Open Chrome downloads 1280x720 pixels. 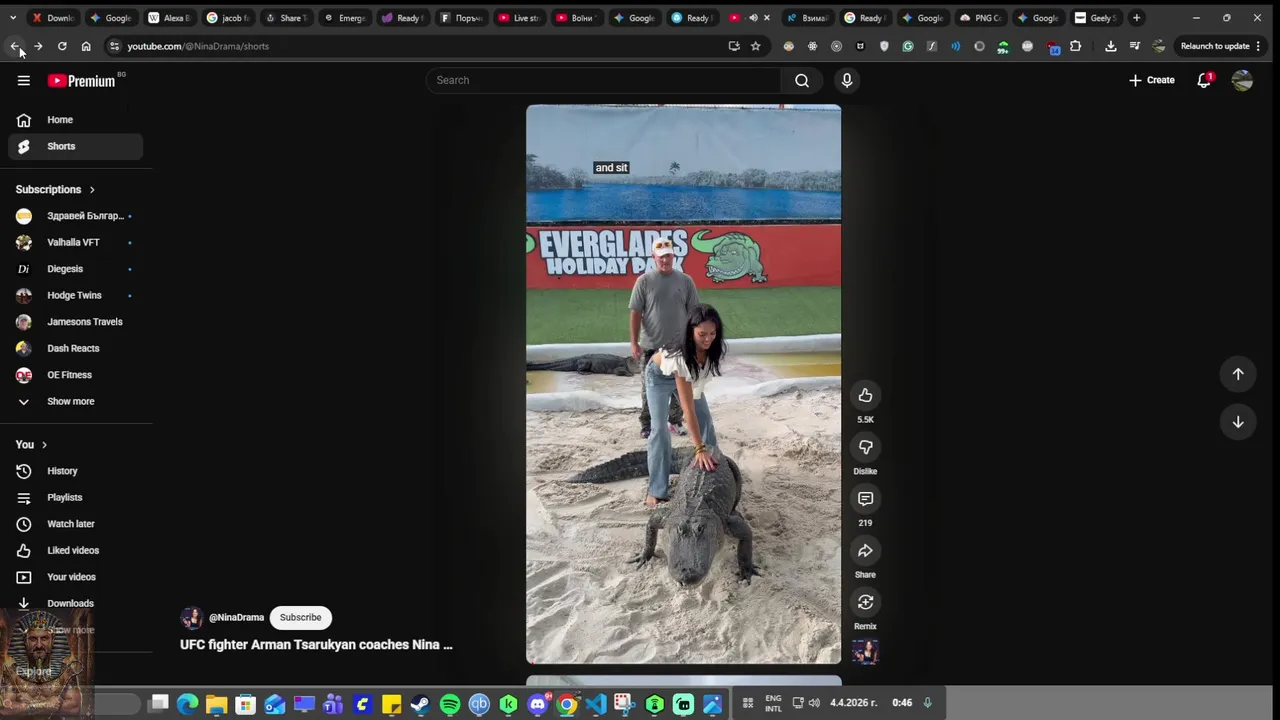(1110, 46)
